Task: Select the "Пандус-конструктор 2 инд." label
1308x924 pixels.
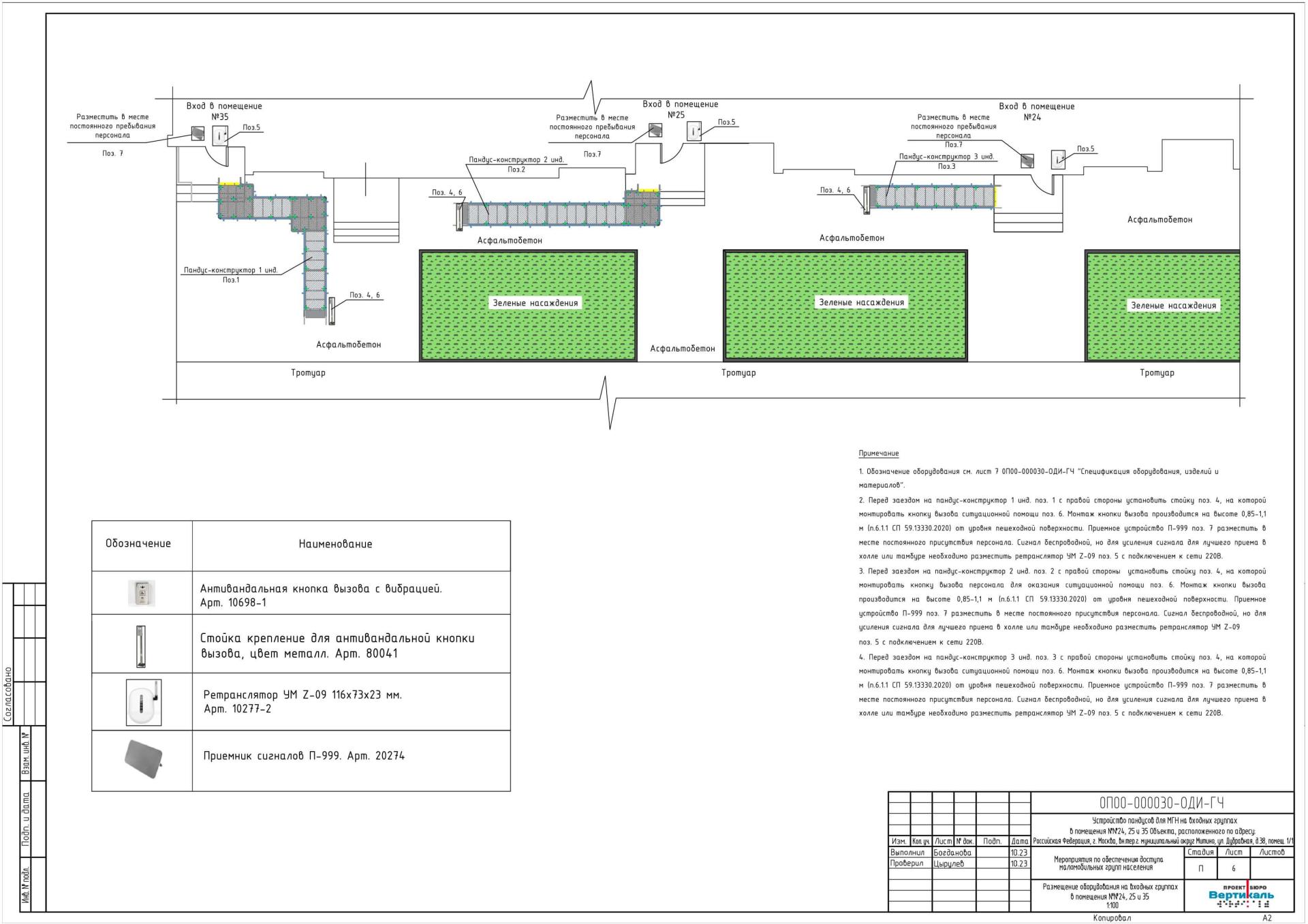Action: point(516,160)
